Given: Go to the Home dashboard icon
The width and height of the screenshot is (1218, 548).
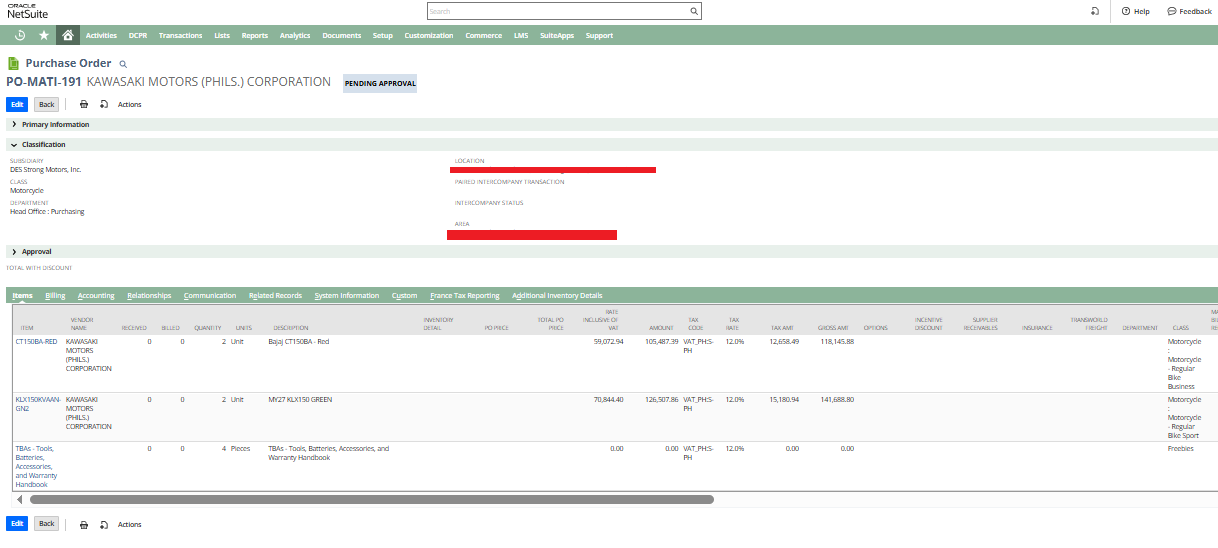Looking at the screenshot, I should [67, 35].
